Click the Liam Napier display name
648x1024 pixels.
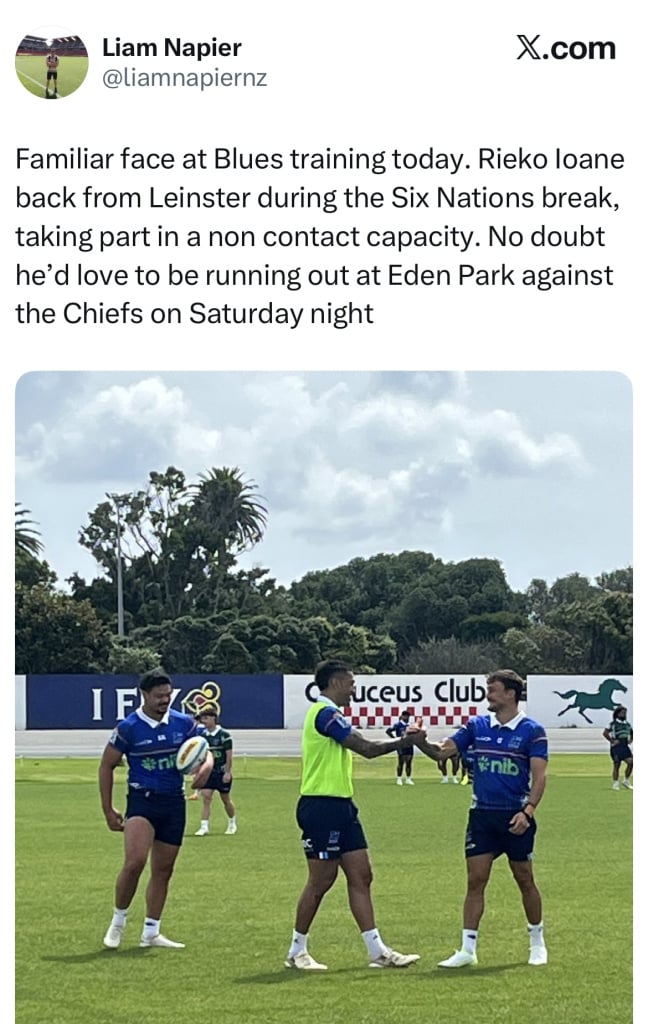(x=172, y=48)
